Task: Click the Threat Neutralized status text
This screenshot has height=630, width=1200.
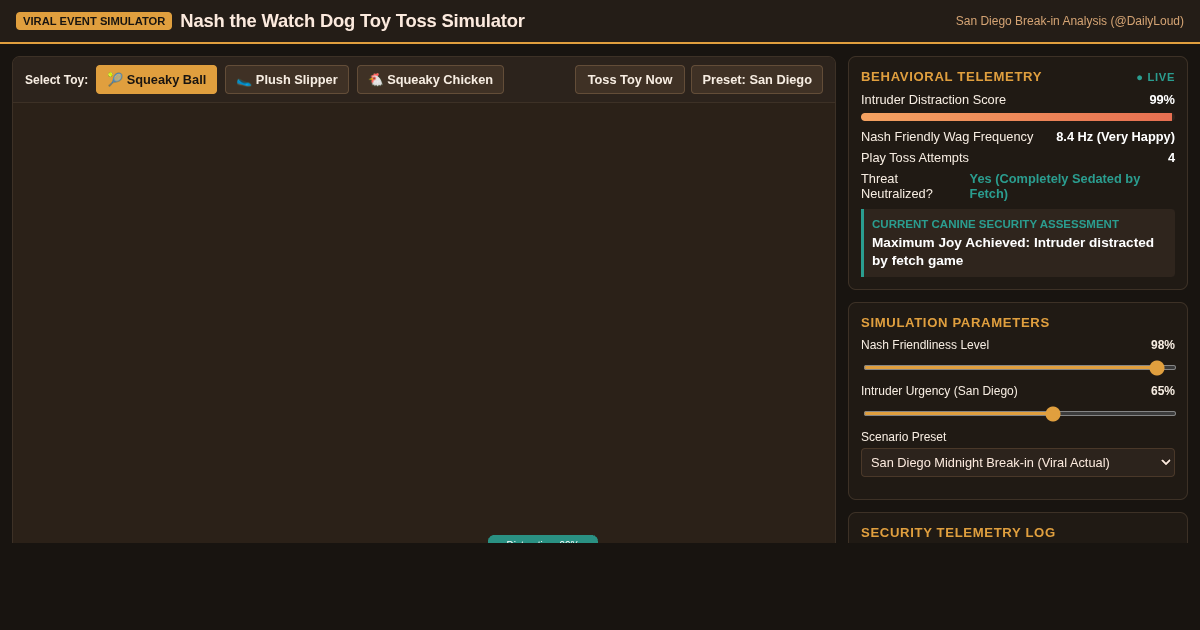Action: click(x=1071, y=186)
